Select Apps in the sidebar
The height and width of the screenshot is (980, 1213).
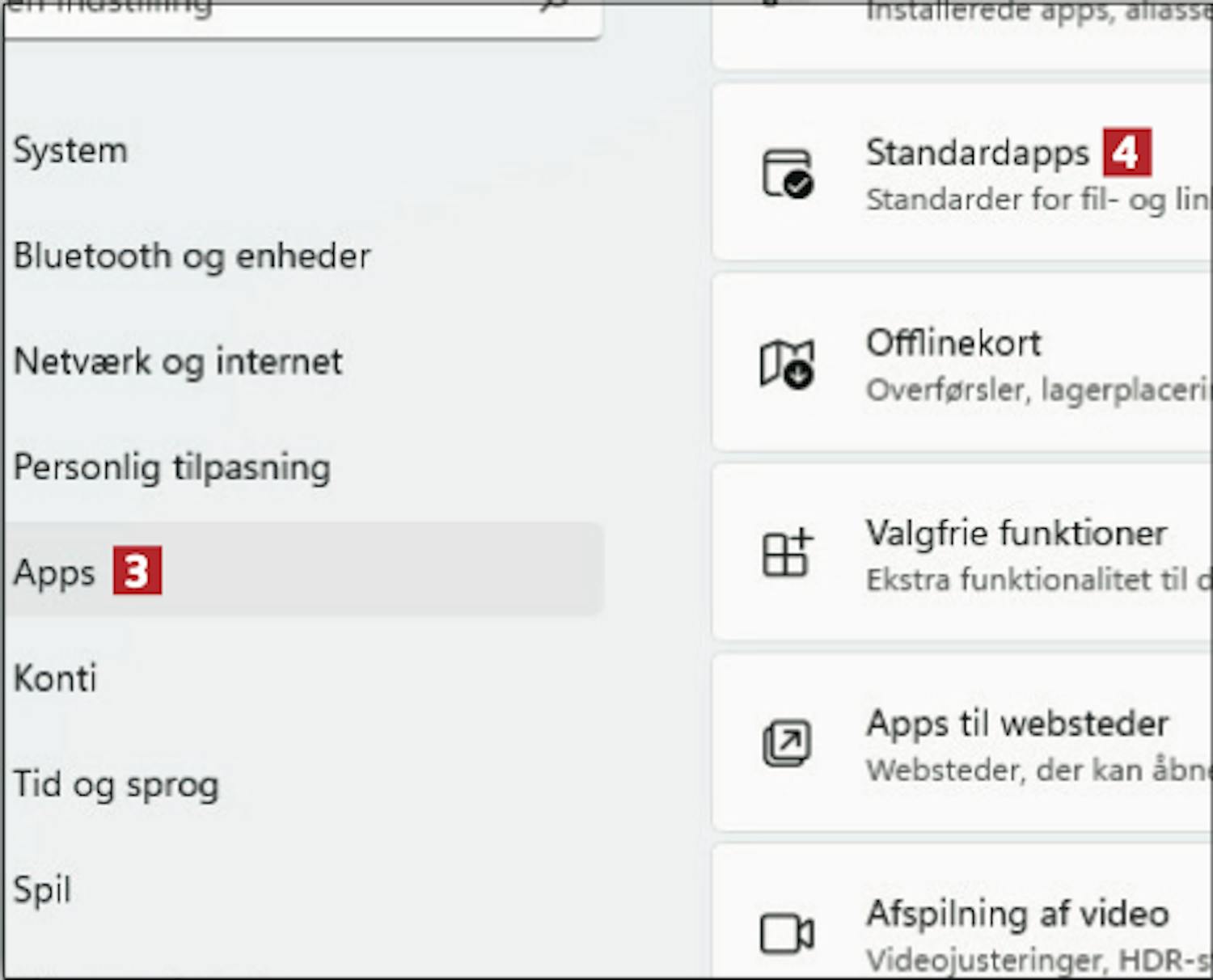tap(55, 572)
